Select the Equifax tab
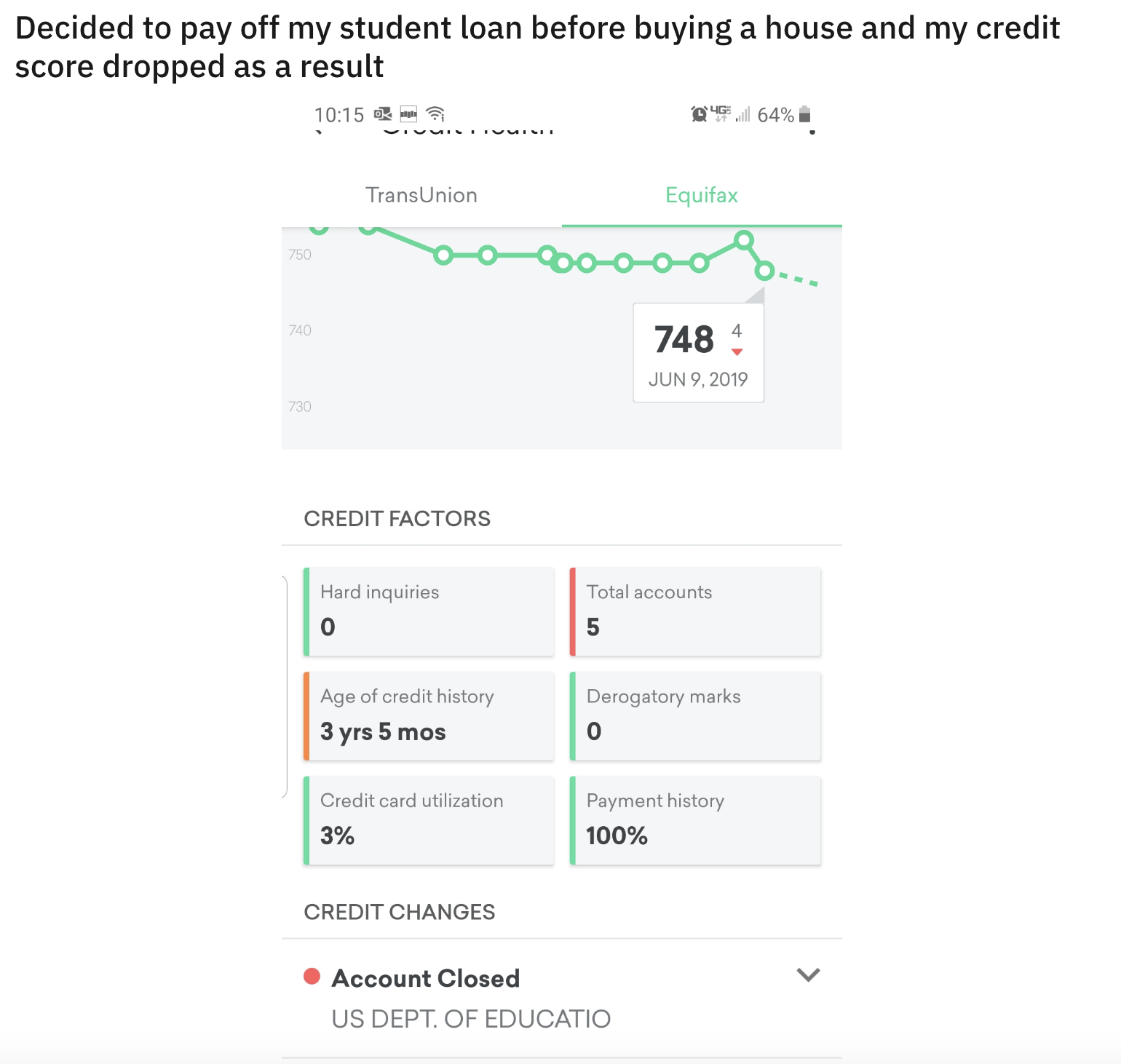Screen dimensions: 1121x1064 (x=701, y=194)
